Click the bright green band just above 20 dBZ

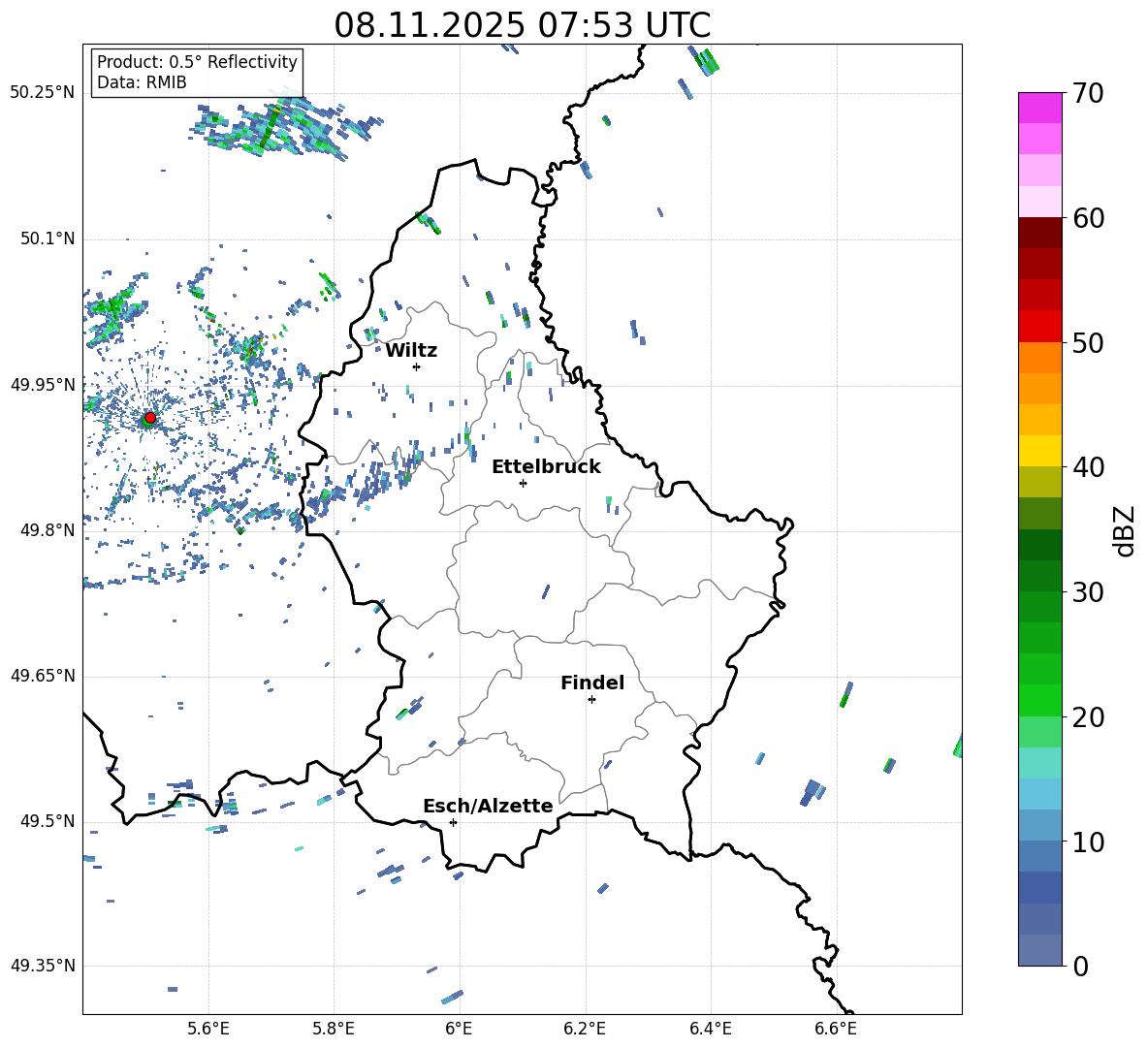1040,700
